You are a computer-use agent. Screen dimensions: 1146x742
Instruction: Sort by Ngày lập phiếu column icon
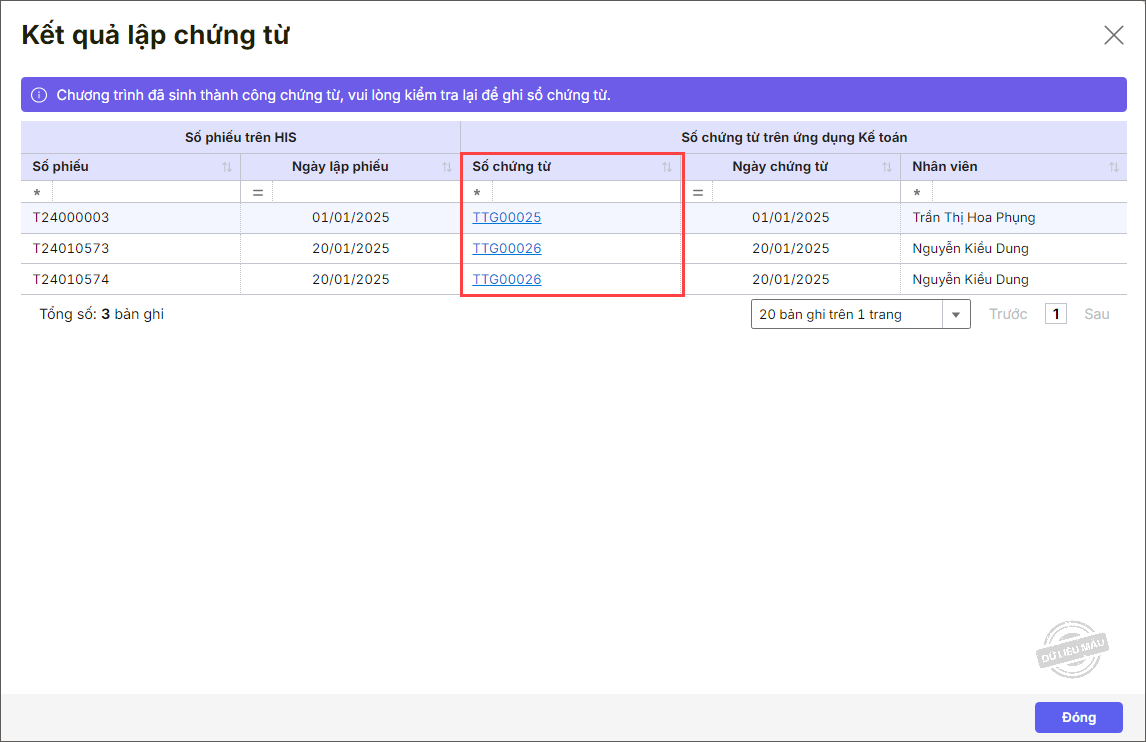coord(447,167)
